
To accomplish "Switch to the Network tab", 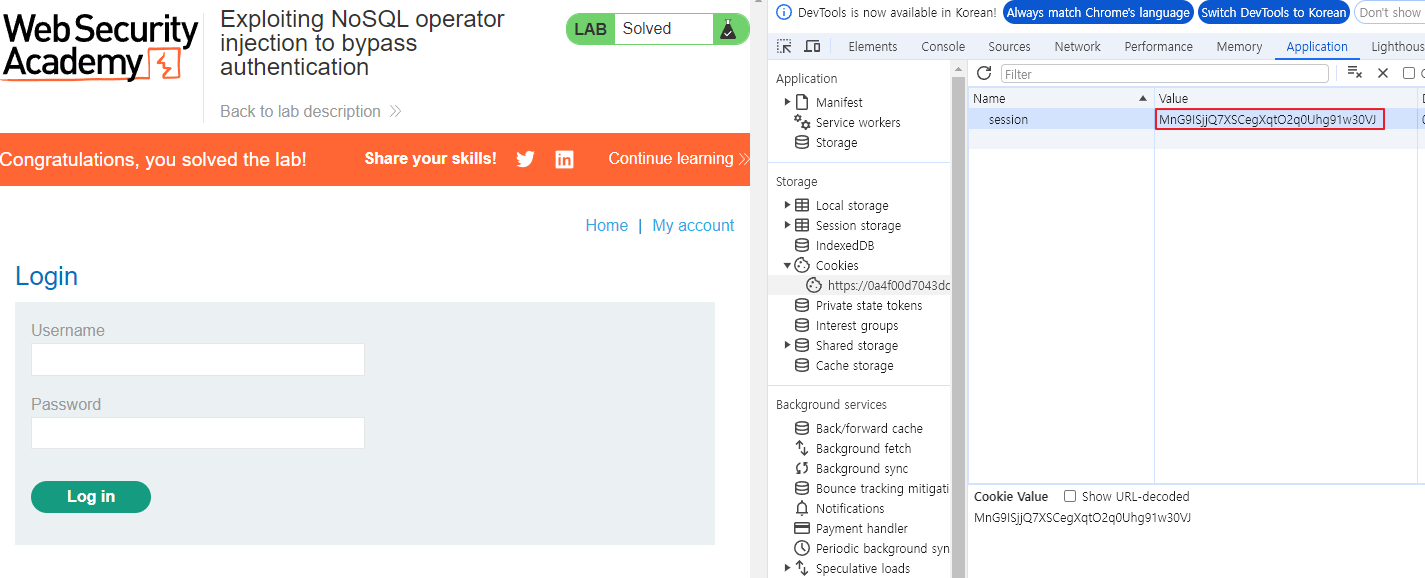I will click(1077, 46).
